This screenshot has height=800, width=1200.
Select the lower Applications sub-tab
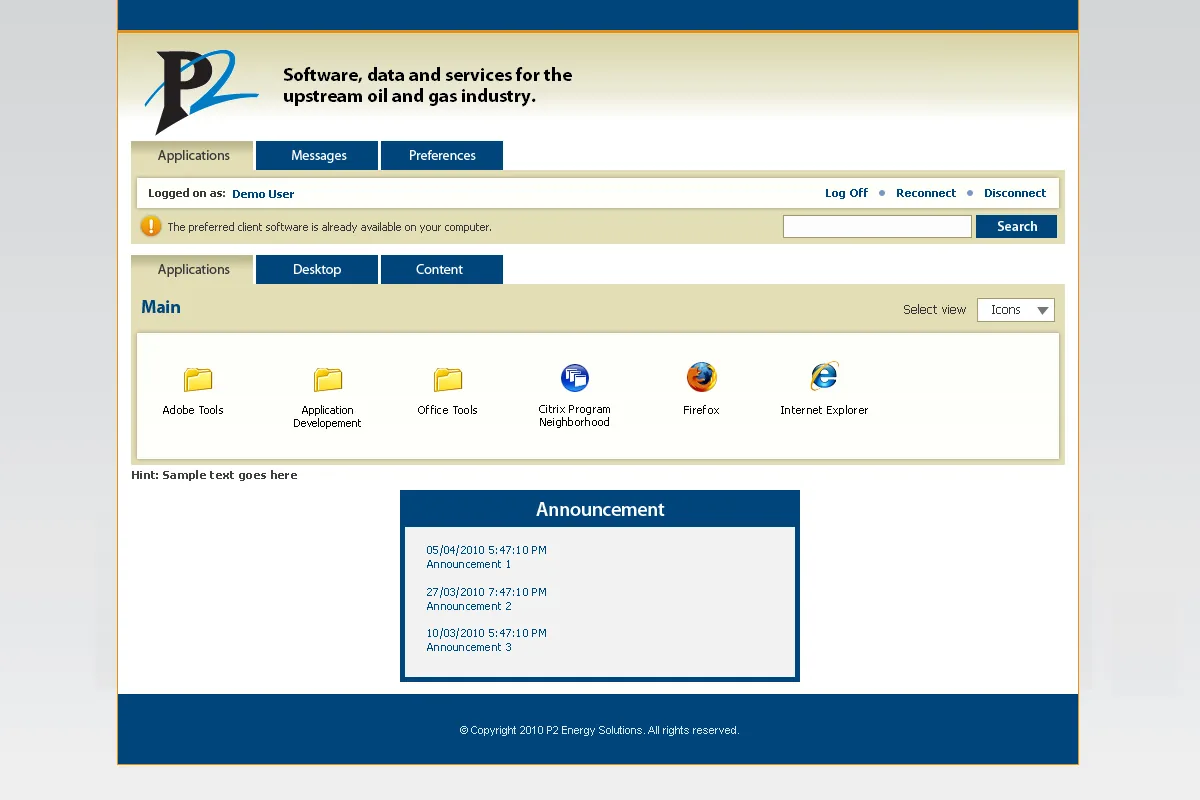click(193, 269)
